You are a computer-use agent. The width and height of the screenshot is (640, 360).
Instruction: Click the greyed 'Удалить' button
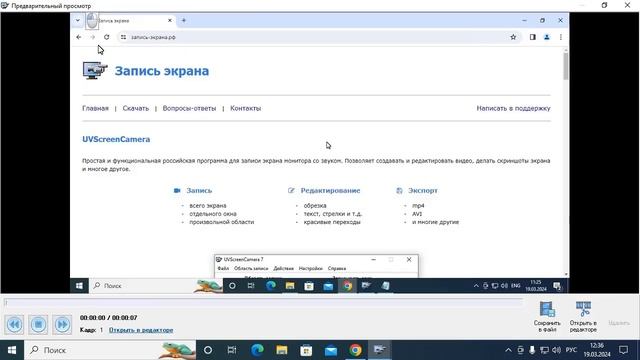pyautogui.click(x=619, y=323)
